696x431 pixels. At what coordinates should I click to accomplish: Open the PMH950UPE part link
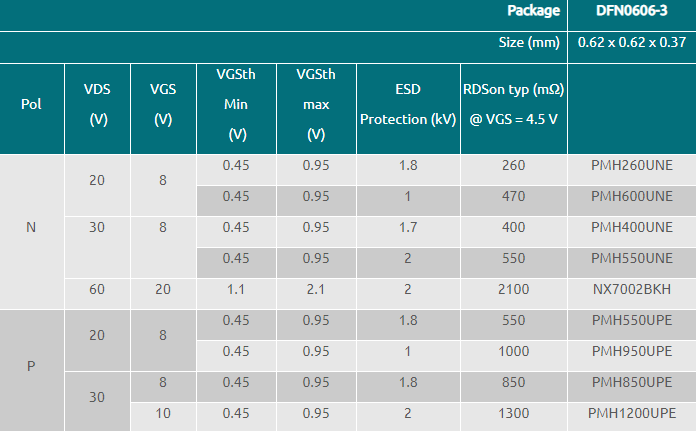coord(632,351)
